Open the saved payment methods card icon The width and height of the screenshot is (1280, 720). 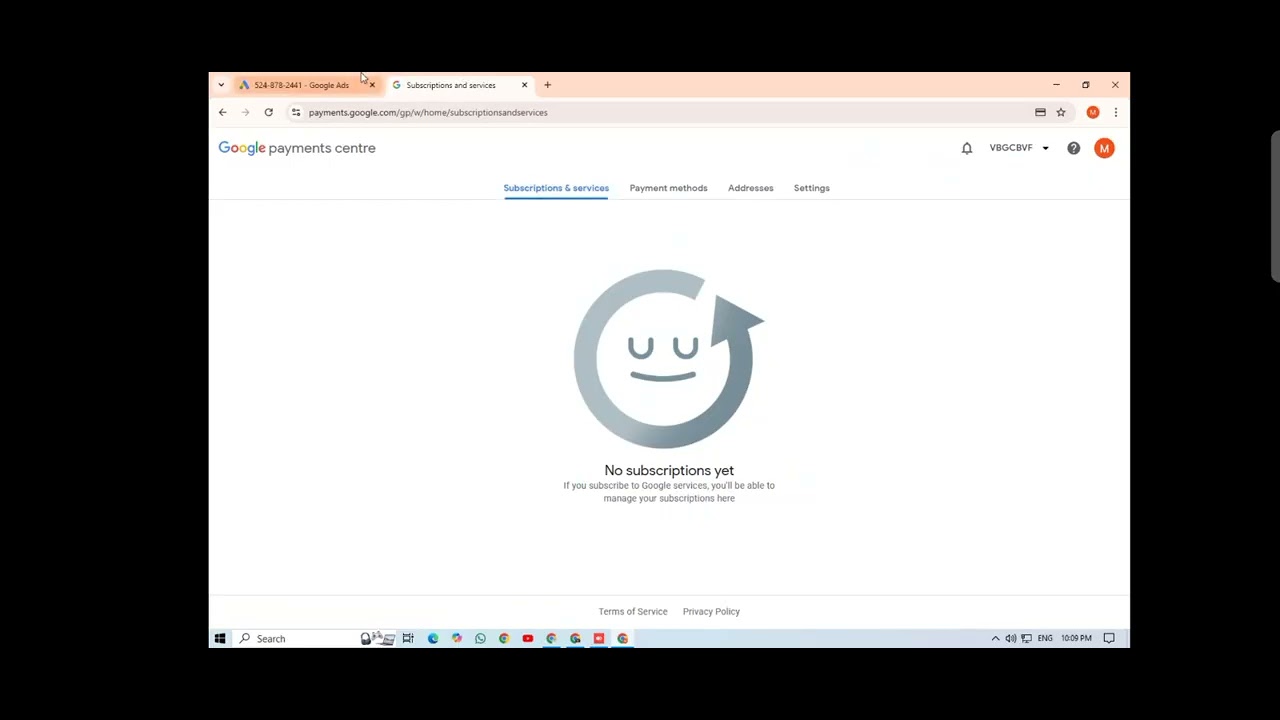[x=1040, y=112]
